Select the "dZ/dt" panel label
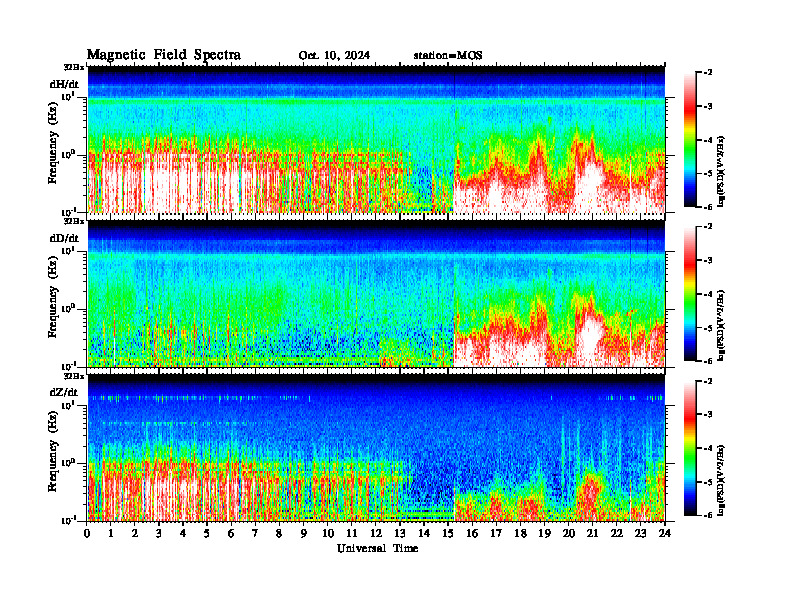Screen dimensions: 792x612 (64, 392)
